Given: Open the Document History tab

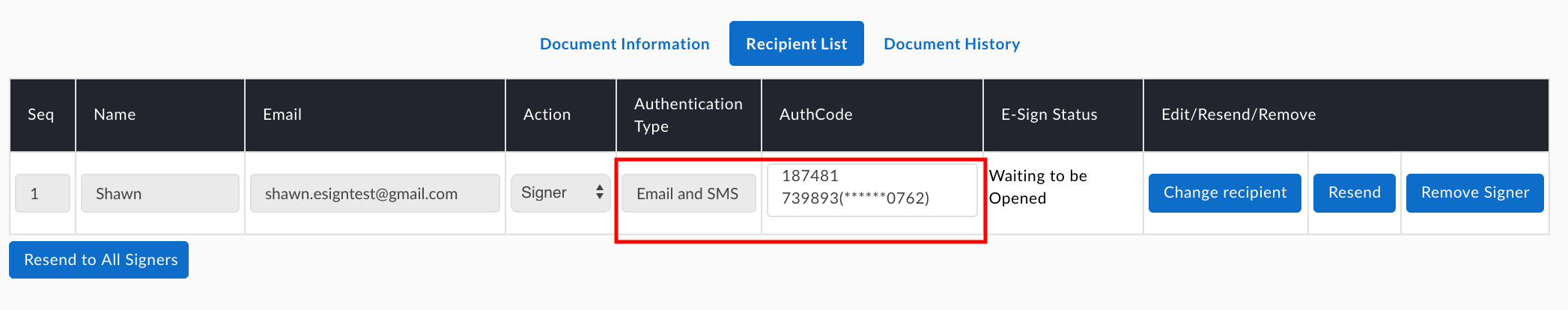Looking at the screenshot, I should point(952,44).
